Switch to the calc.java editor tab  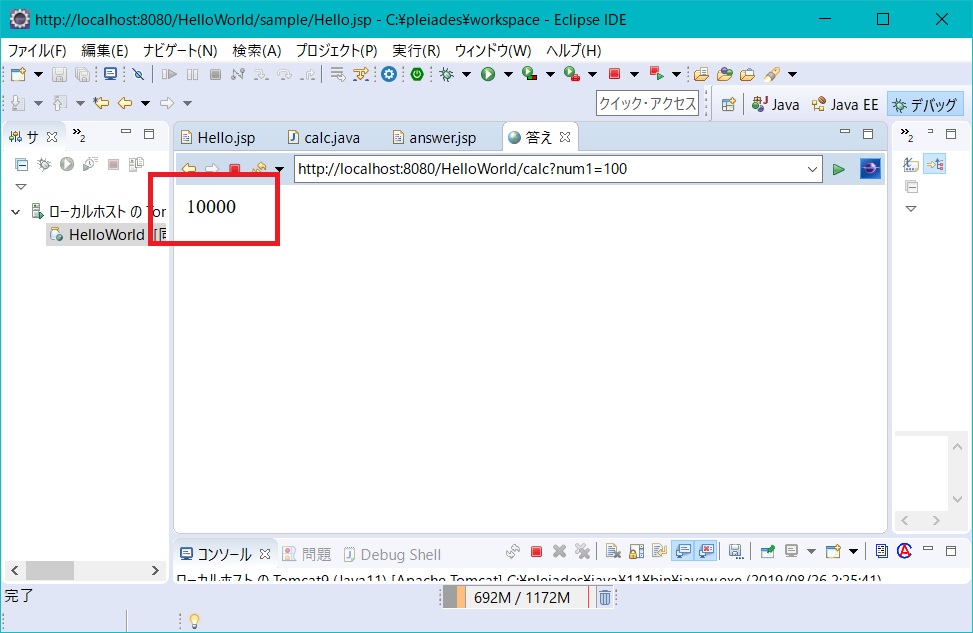click(x=325, y=138)
